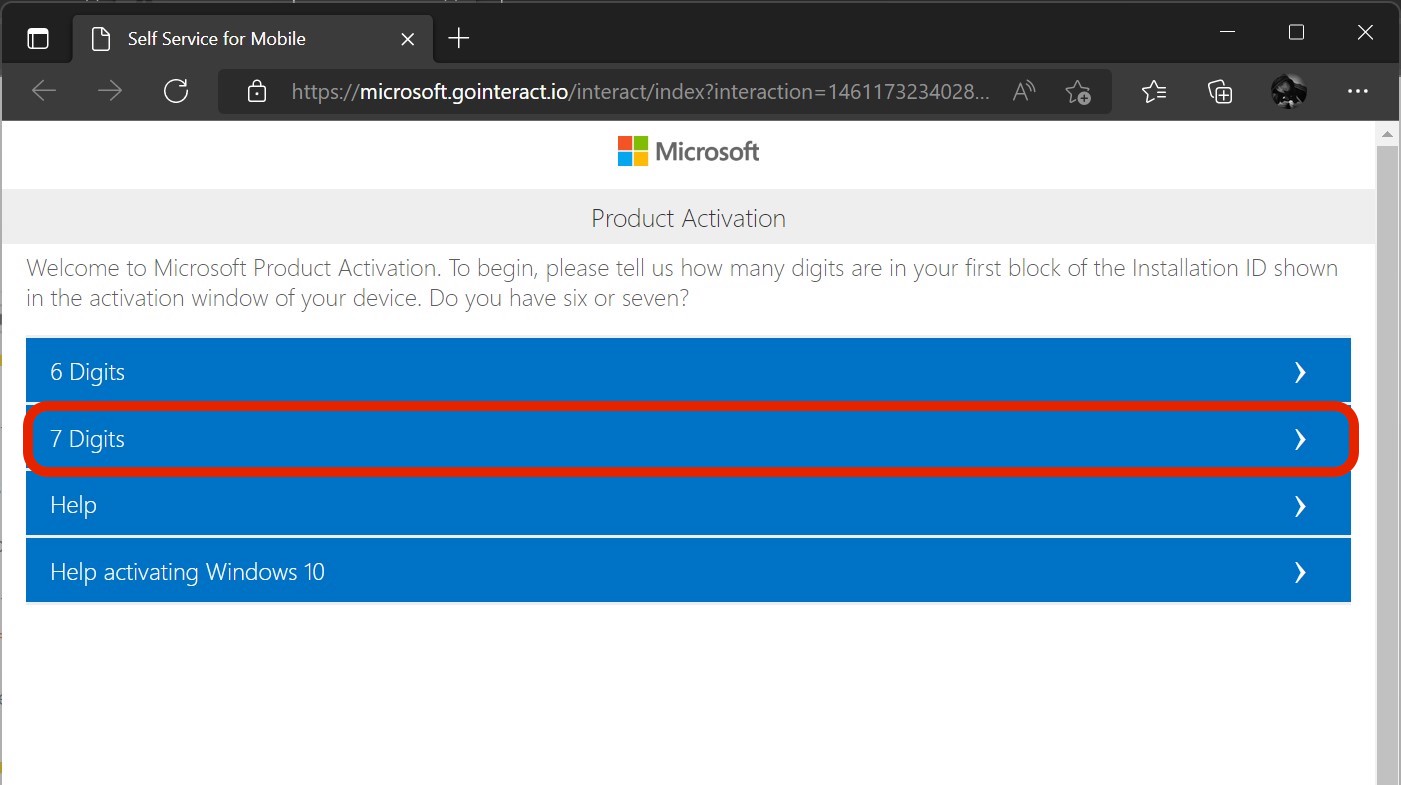Add this page to favorites
Viewport: 1401px width, 785px height.
tap(1077, 92)
